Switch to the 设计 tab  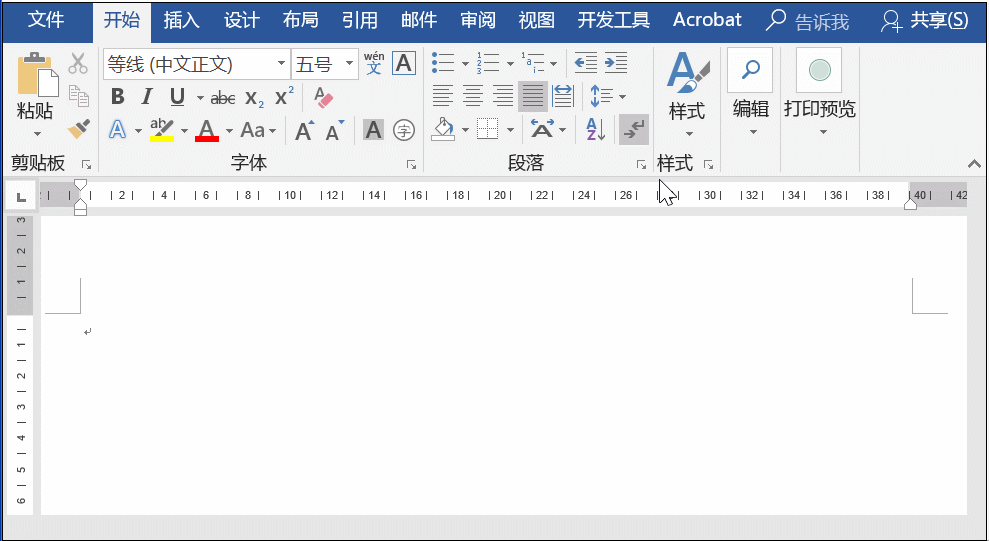[x=242, y=20]
